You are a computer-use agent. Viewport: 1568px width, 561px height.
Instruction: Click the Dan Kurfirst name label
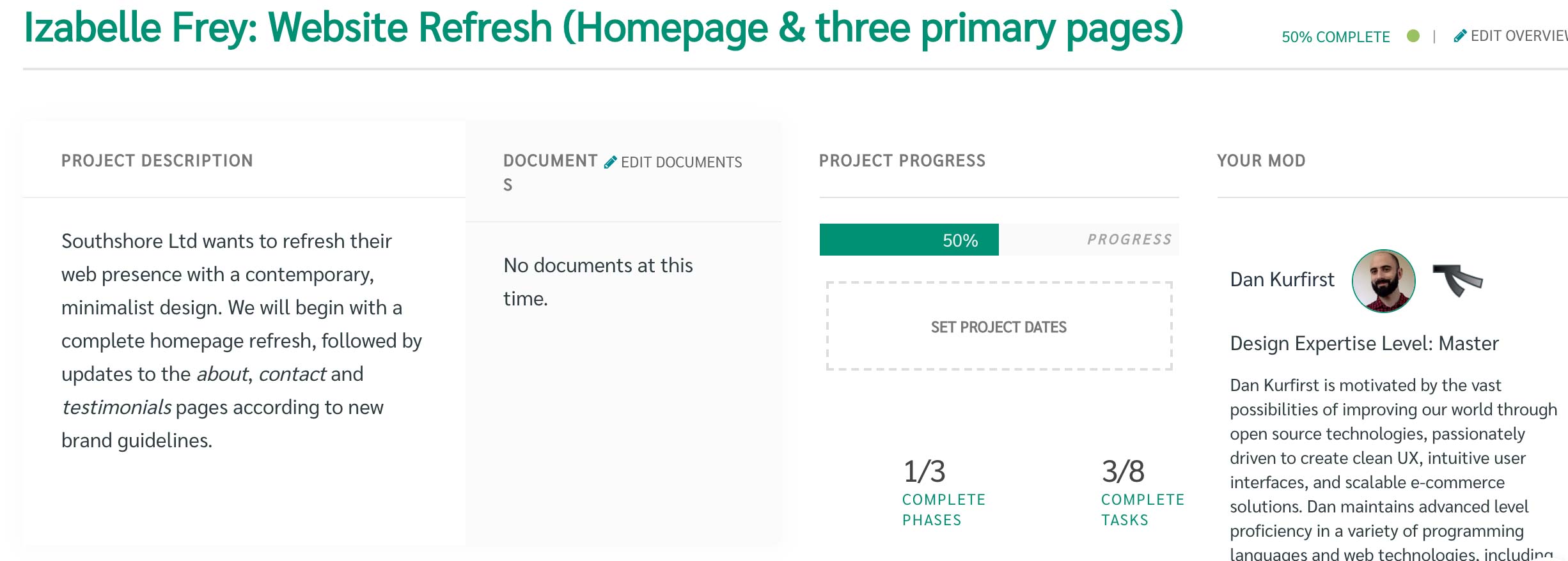coord(1282,279)
